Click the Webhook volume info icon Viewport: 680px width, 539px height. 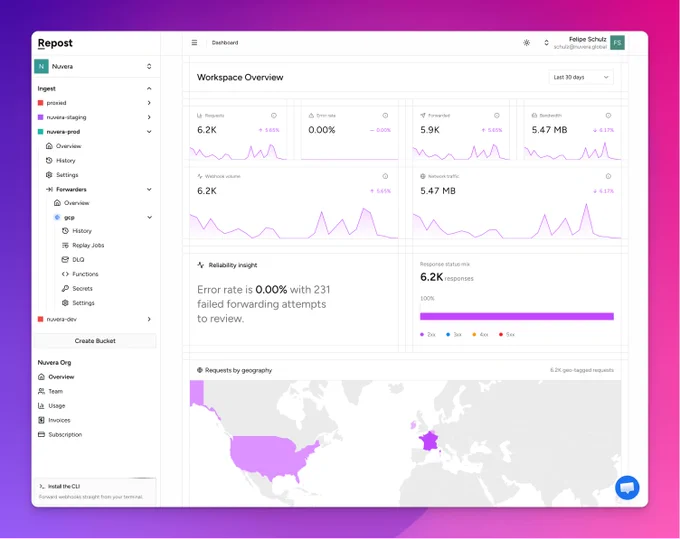385,176
